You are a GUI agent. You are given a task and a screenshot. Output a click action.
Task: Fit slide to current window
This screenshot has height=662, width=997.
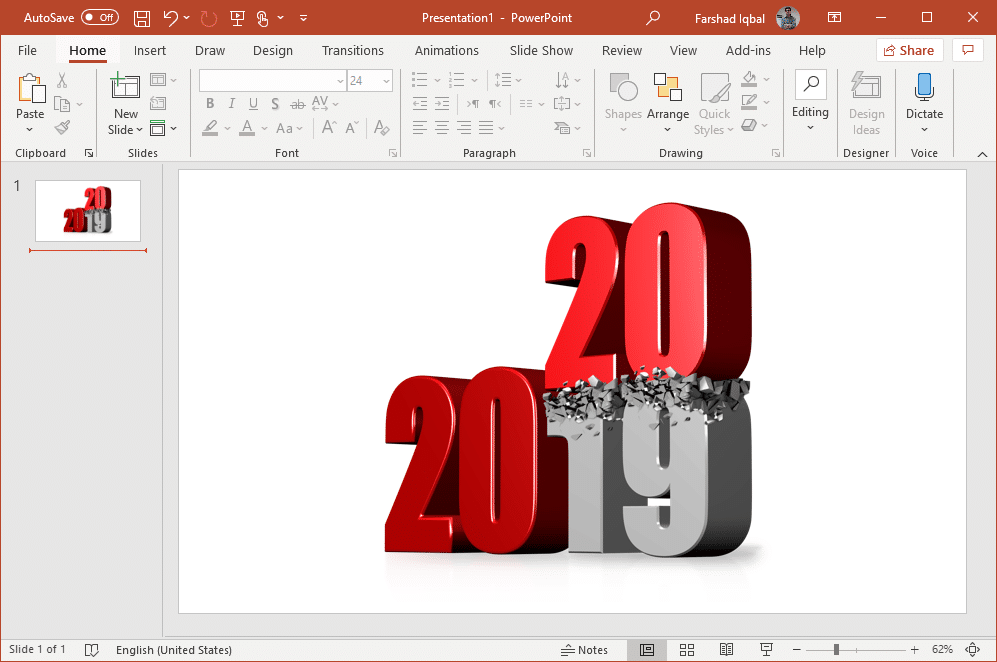point(972,649)
